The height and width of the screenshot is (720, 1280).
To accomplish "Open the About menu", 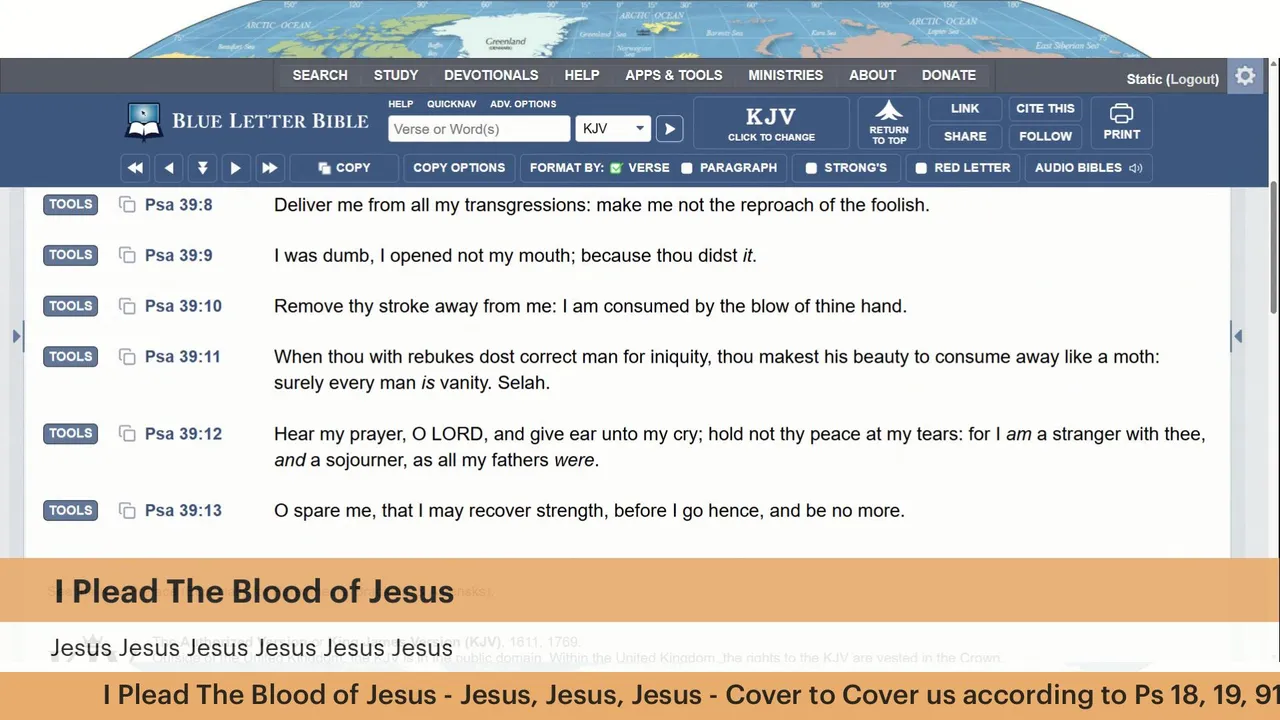I will point(873,75).
